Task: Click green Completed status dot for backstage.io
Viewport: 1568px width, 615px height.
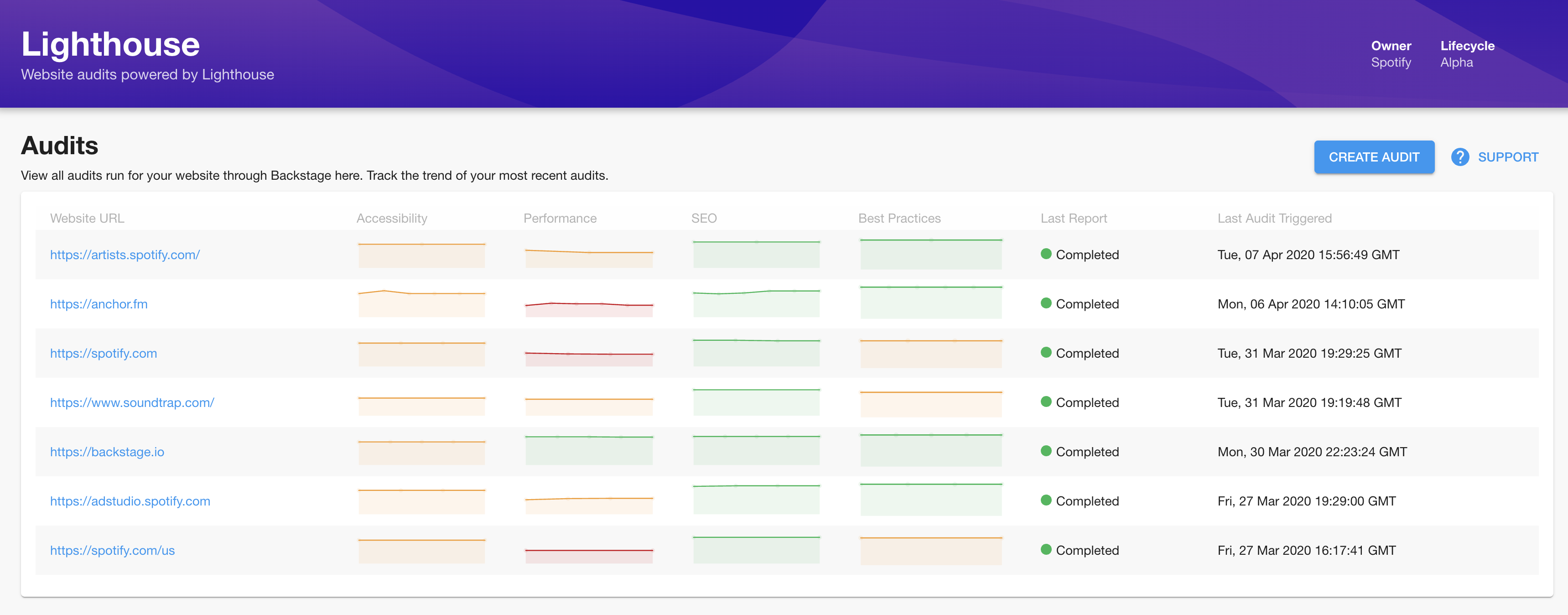Action: click(x=1046, y=451)
